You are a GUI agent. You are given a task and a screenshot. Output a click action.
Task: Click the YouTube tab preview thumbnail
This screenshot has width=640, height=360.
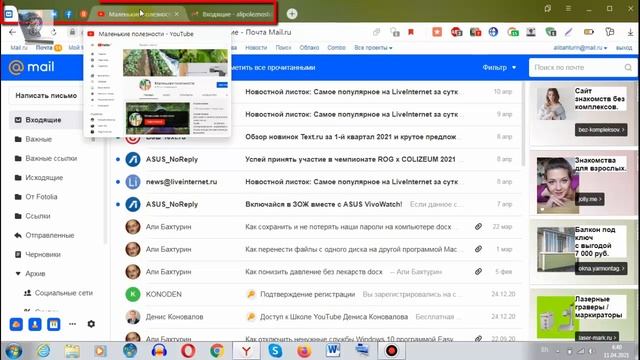click(176, 89)
